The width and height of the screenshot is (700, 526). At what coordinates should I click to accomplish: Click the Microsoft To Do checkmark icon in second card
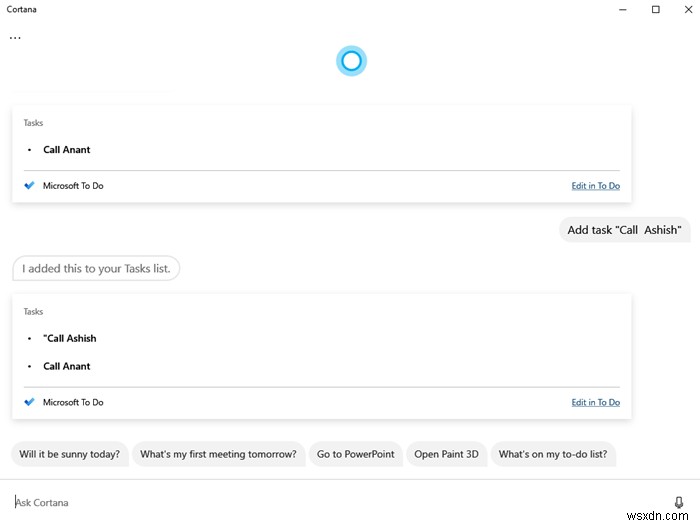tap(29, 402)
